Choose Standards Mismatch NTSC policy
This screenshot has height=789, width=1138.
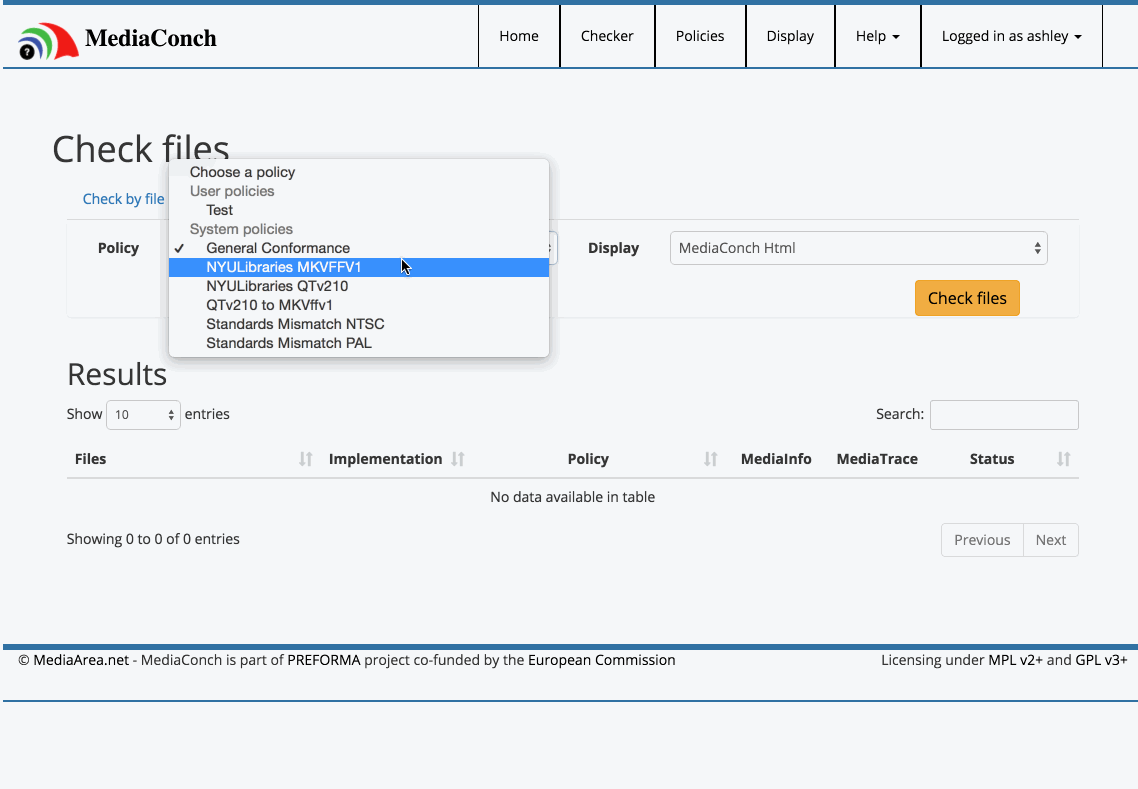point(359,324)
